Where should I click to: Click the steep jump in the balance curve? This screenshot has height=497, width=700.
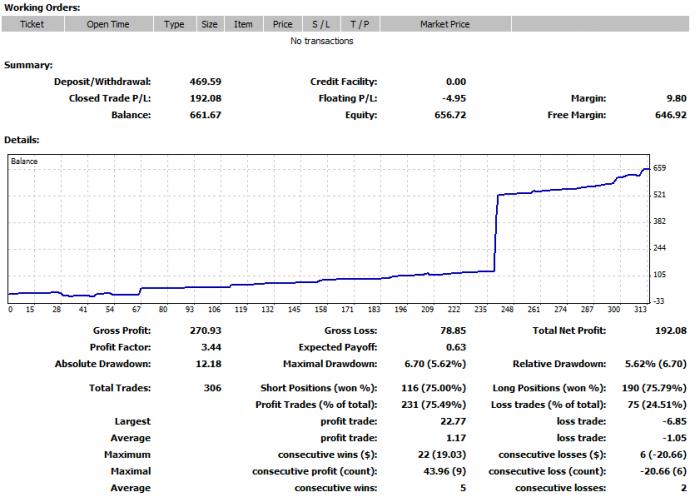click(496, 232)
